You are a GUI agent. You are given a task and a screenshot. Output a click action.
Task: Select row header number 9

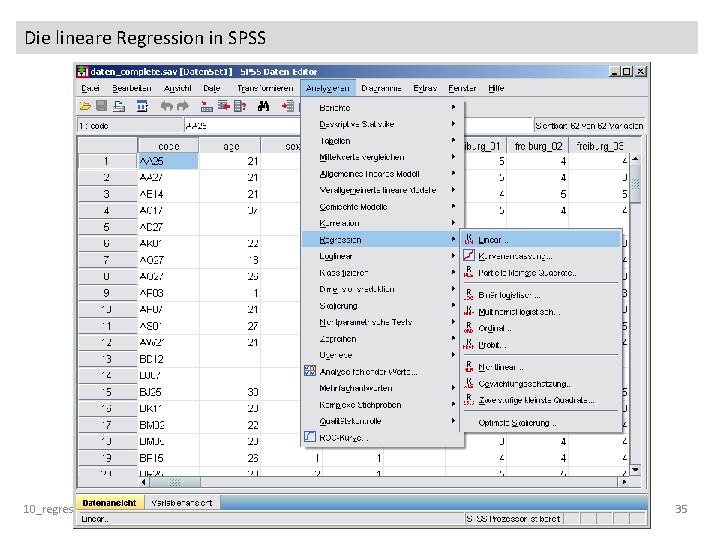coord(107,293)
